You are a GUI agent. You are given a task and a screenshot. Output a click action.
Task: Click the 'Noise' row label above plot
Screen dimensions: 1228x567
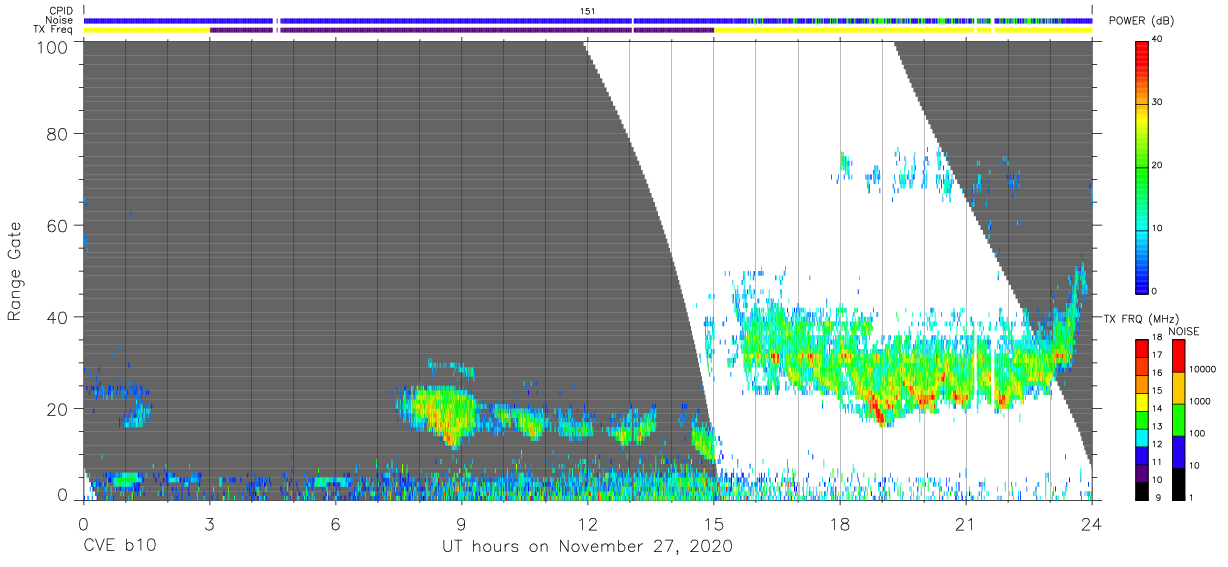(x=59, y=20)
